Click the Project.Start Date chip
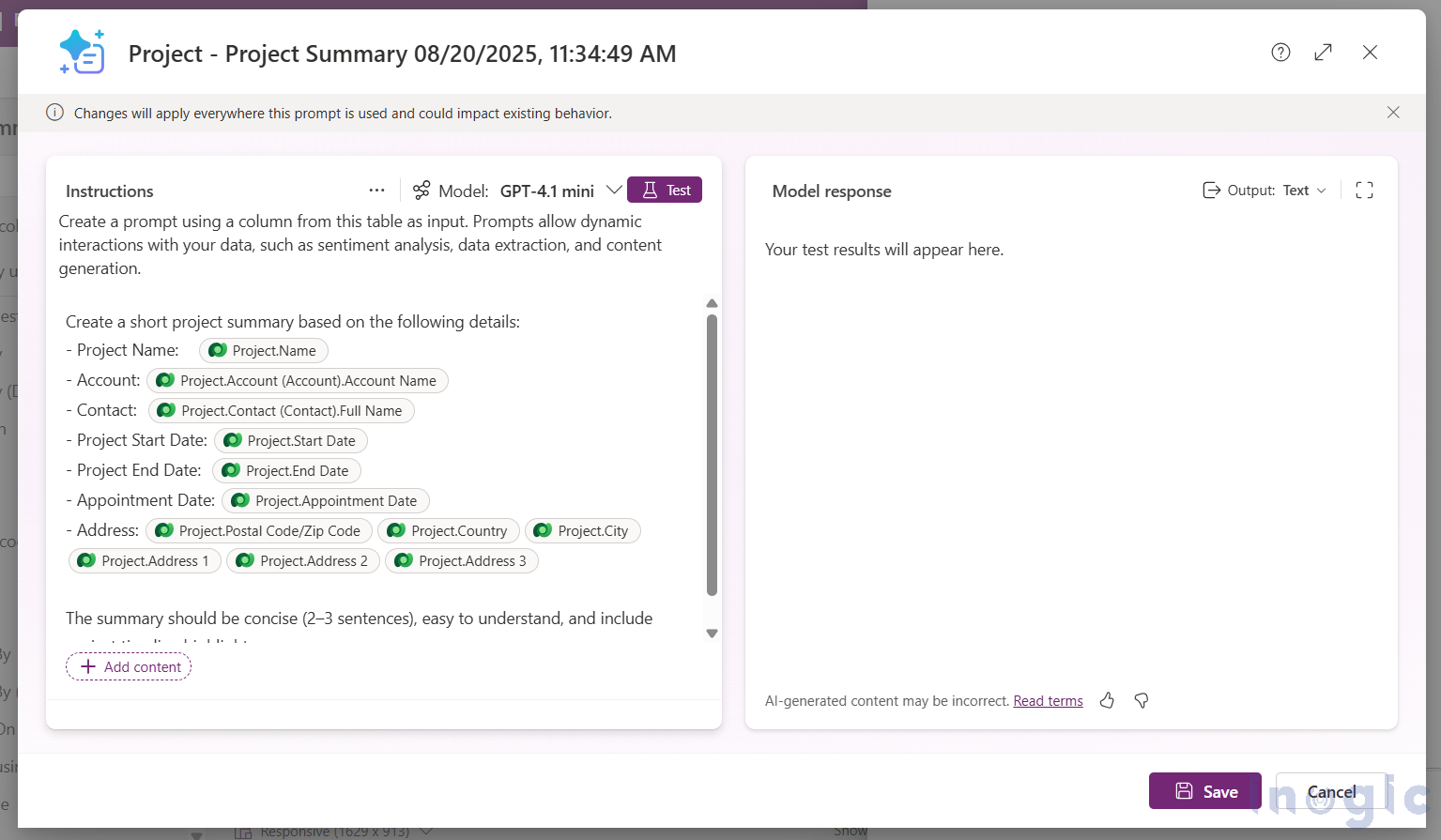 coord(290,440)
